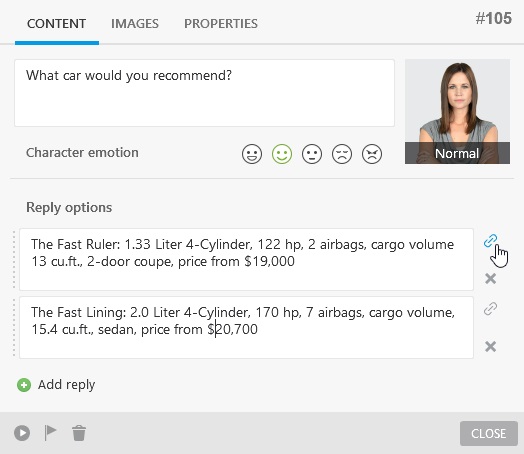Click the flag icon in bottom bar
The height and width of the screenshot is (454, 524).
(50, 433)
